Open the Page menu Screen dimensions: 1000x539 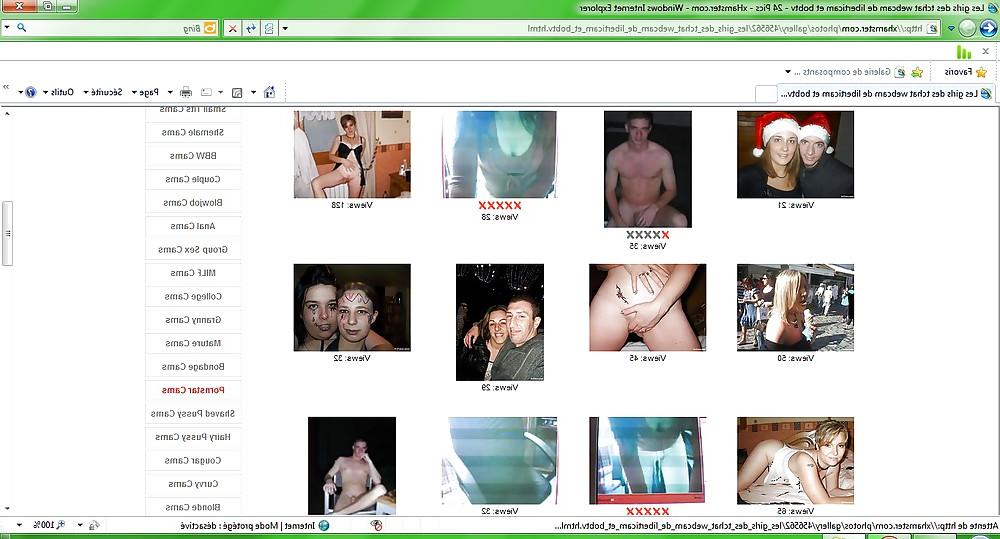pos(145,92)
